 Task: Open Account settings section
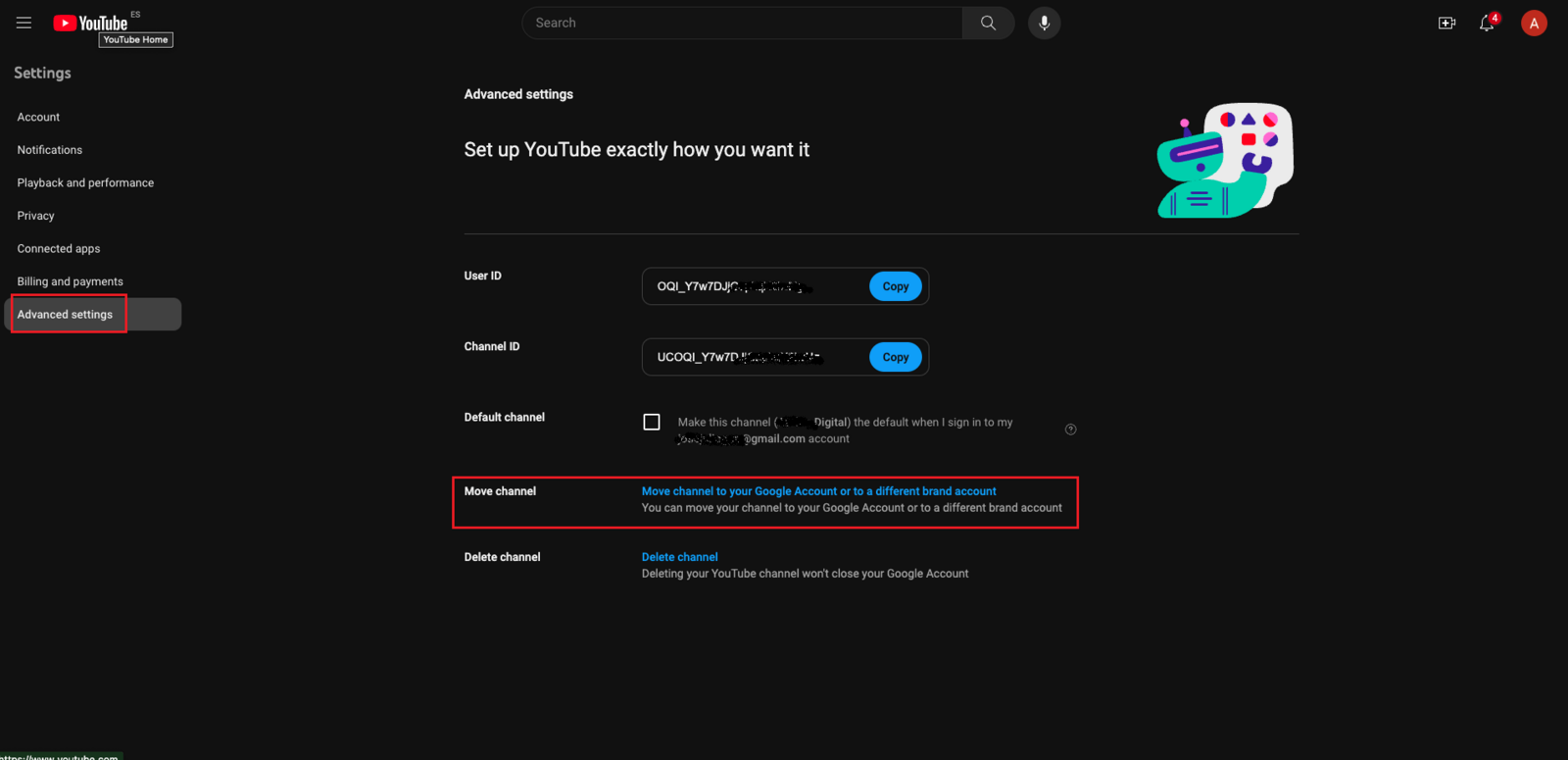(38, 117)
